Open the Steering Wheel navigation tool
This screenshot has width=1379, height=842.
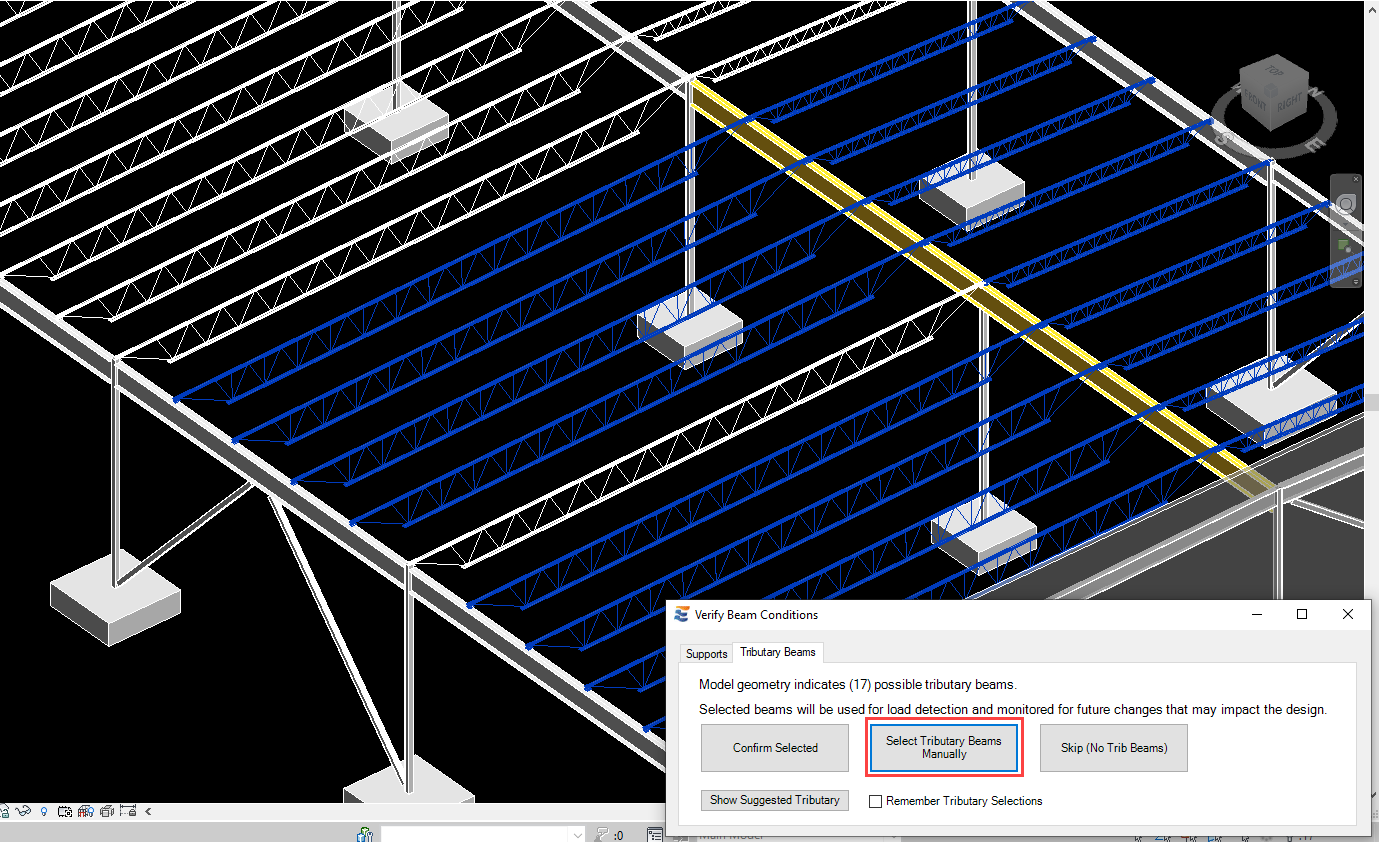click(1346, 205)
